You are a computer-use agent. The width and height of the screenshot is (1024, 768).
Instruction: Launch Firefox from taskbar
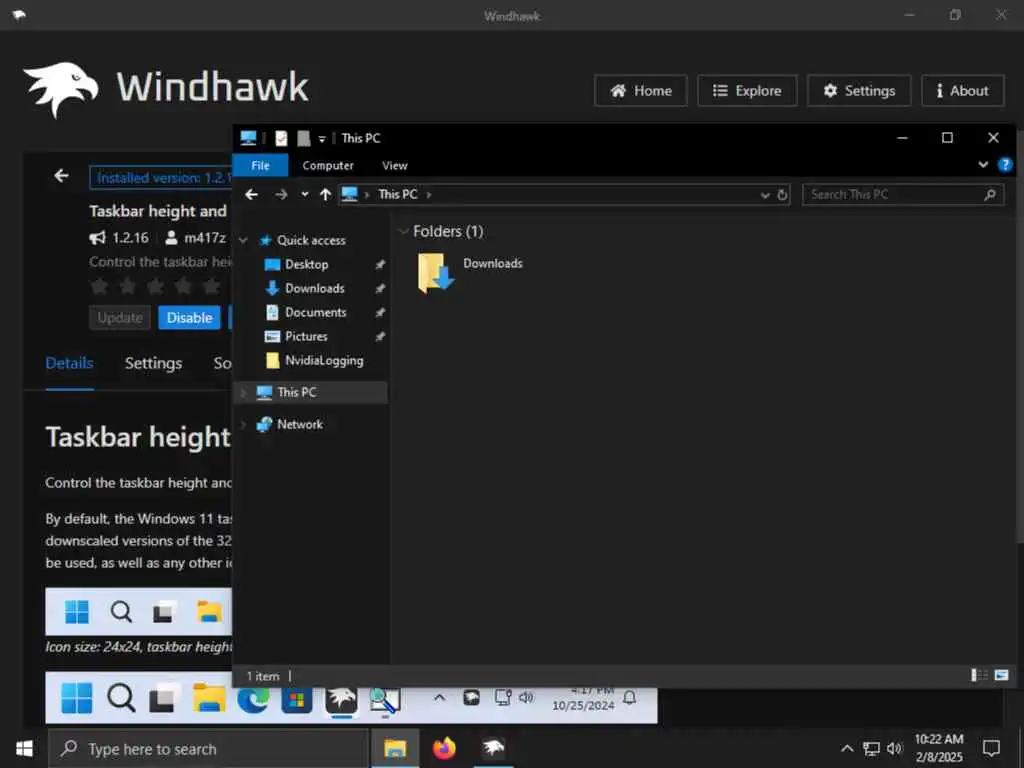444,748
